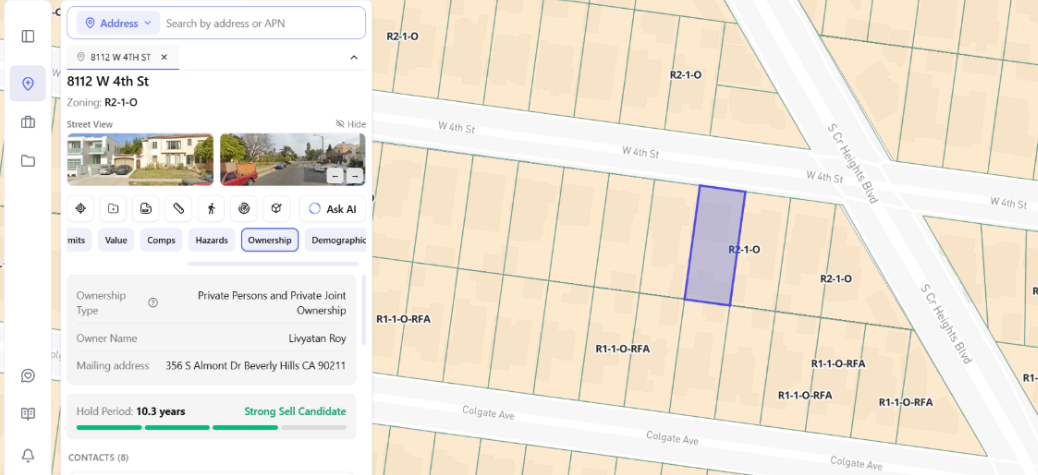1038x475 pixels.
Task: Ask AI about this property
Action: point(332,208)
